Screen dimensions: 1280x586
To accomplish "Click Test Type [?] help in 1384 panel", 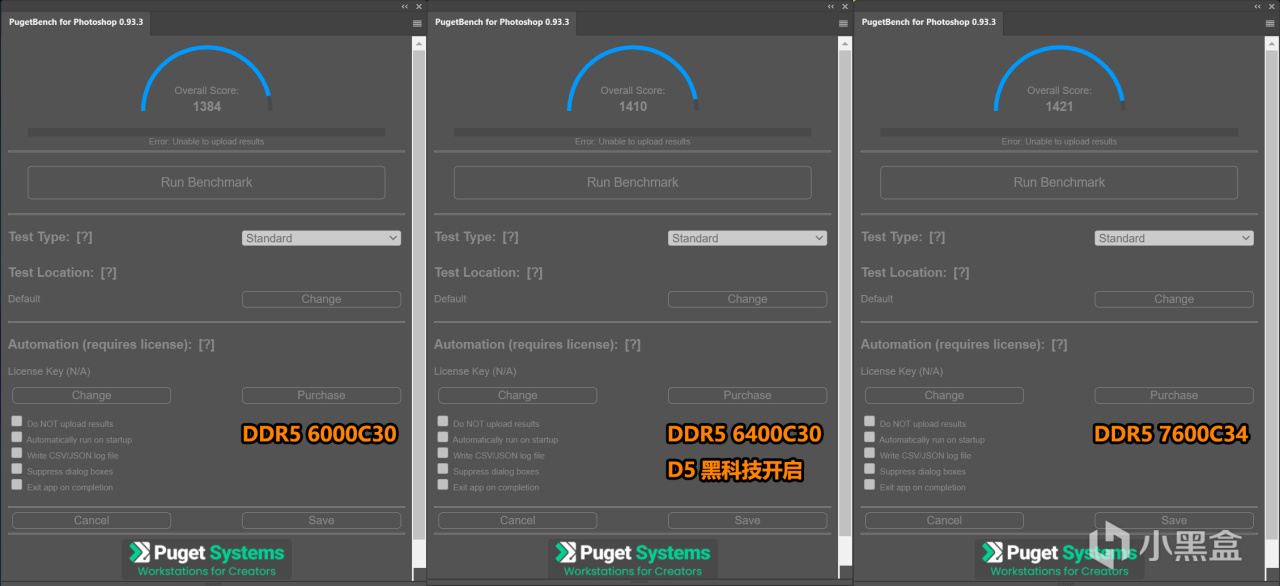I will pyautogui.click(x=85, y=237).
